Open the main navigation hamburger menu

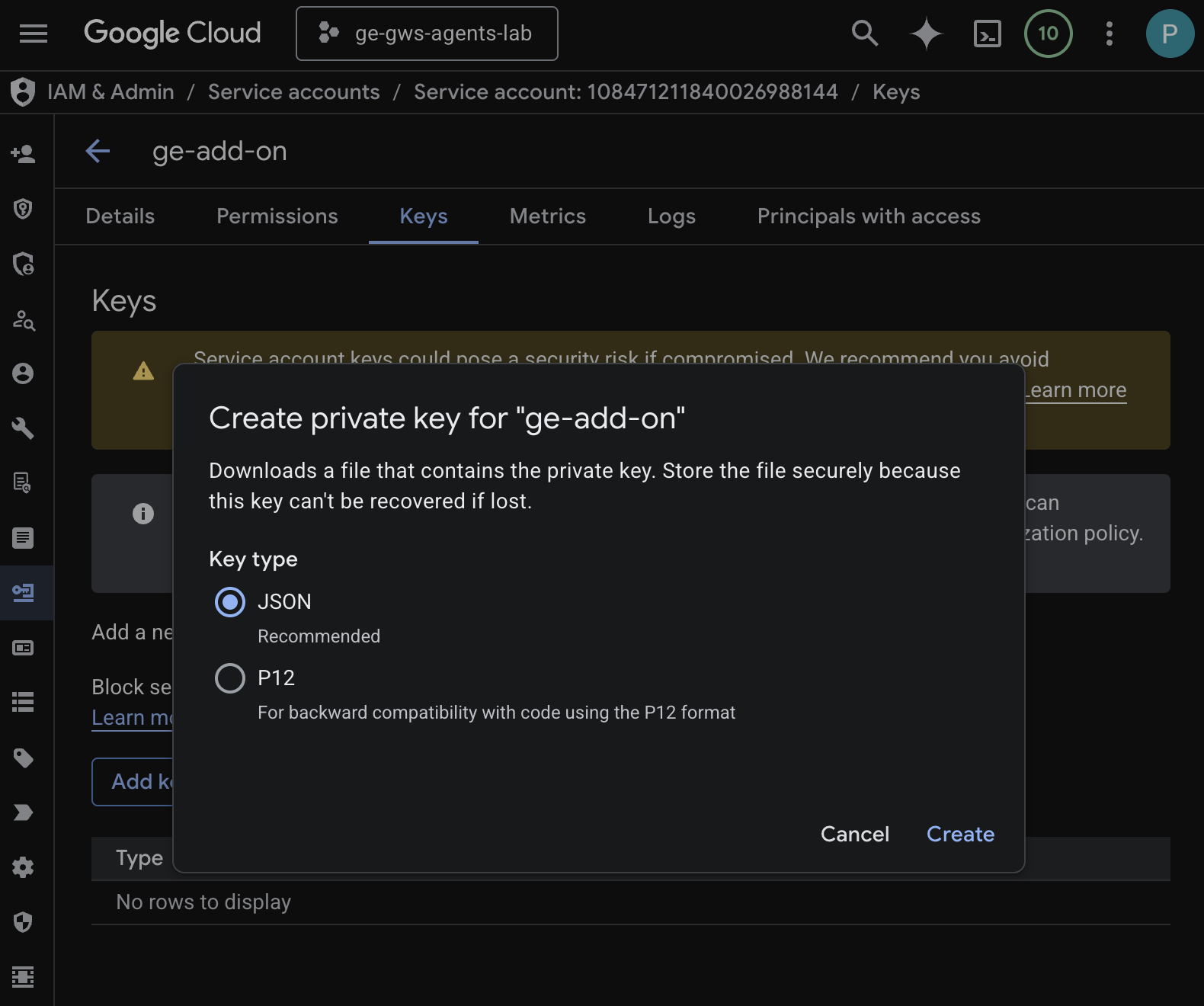pyautogui.click(x=33, y=34)
